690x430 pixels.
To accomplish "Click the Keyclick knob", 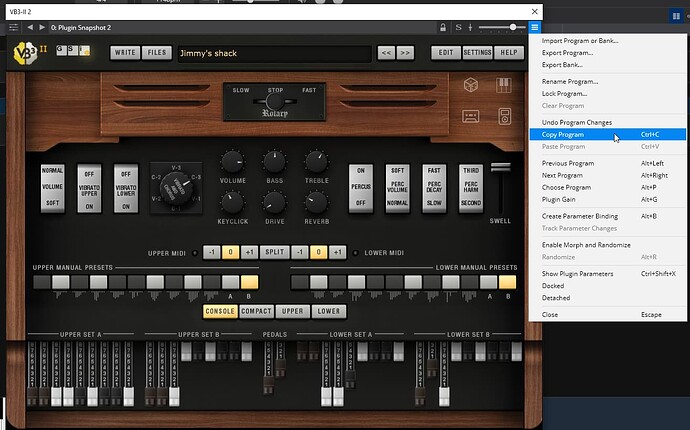I will [x=232, y=202].
